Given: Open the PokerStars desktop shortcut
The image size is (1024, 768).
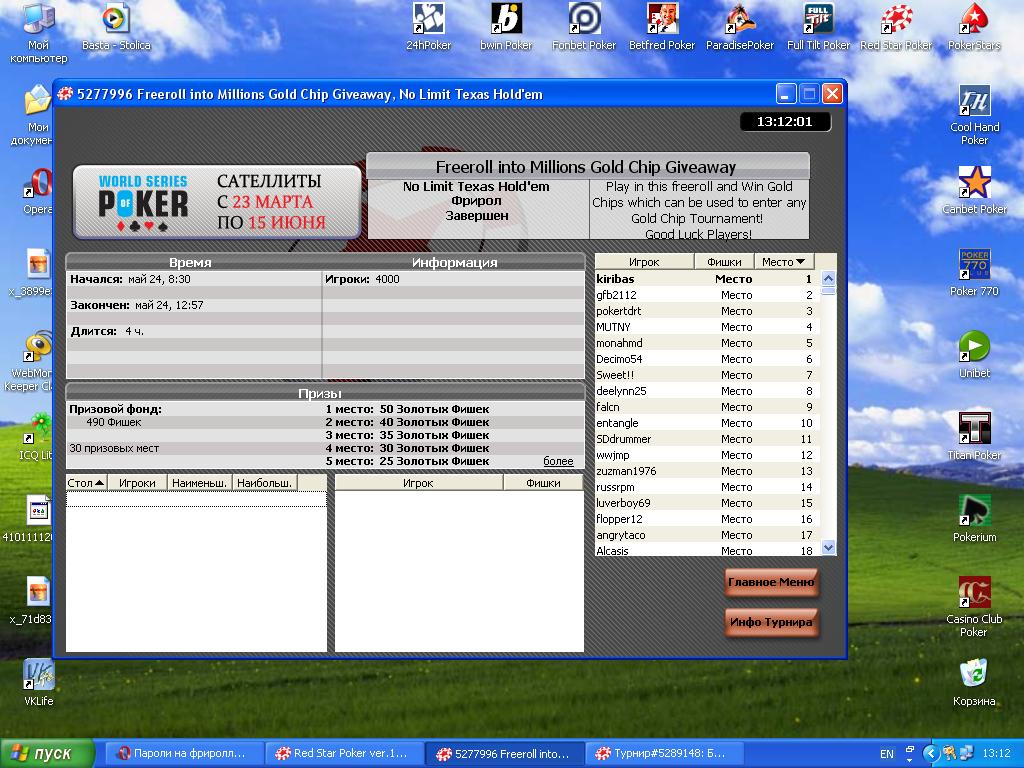Looking at the screenshot, I should 974,19.
